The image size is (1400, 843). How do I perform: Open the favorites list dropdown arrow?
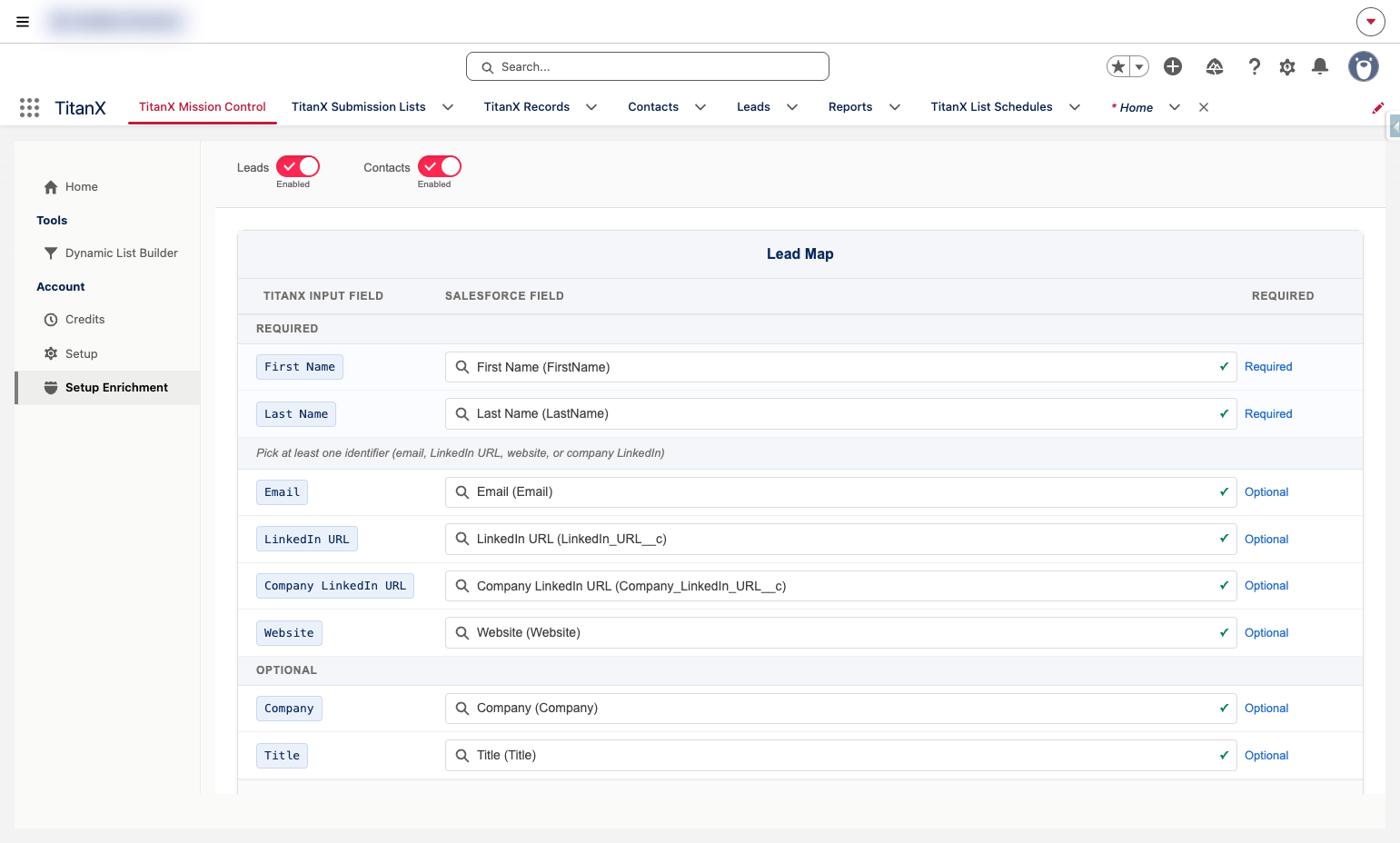click(x=1139, y=66)
